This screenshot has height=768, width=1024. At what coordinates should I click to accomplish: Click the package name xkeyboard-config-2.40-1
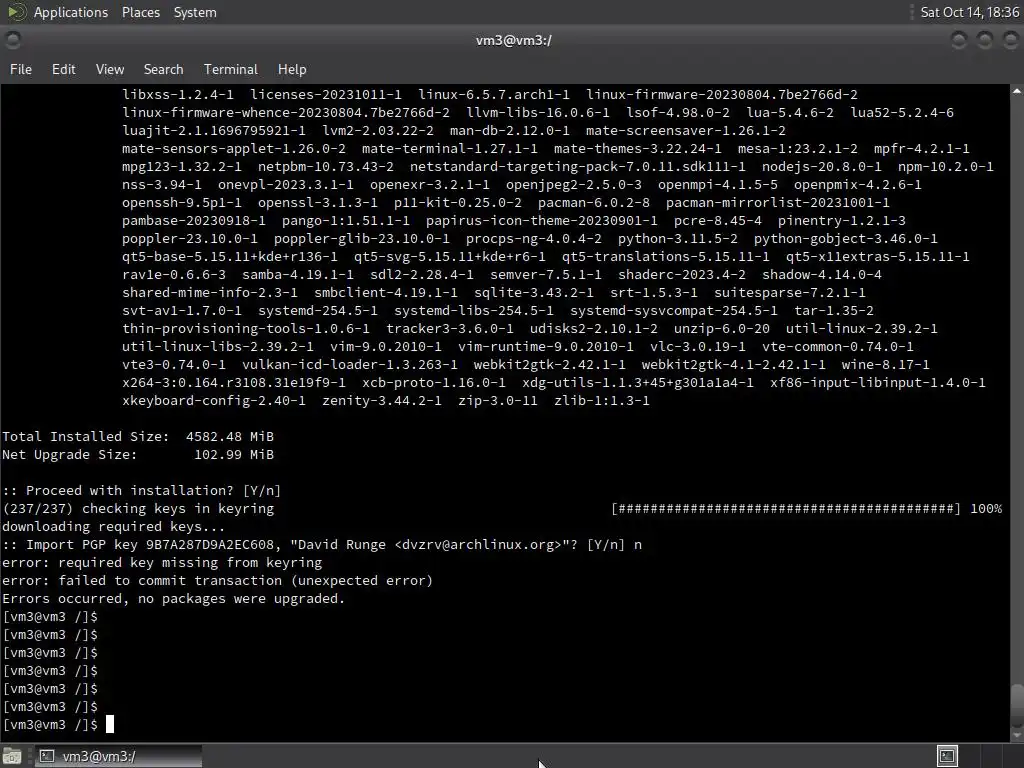click(214, 401)
